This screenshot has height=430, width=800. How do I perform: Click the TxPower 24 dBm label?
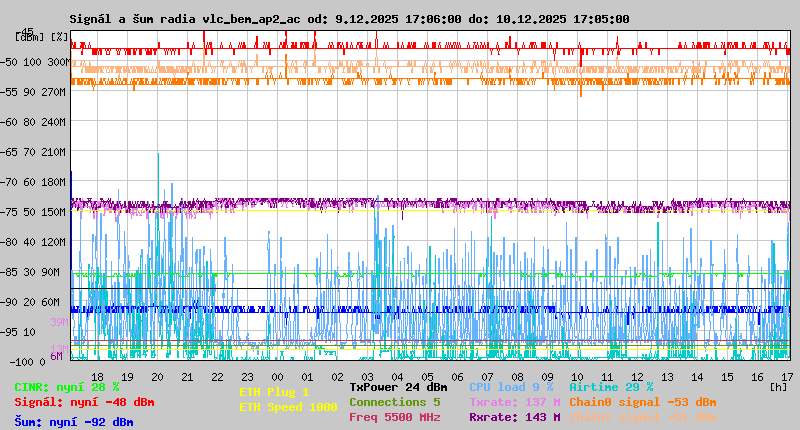tap(398, 387)
